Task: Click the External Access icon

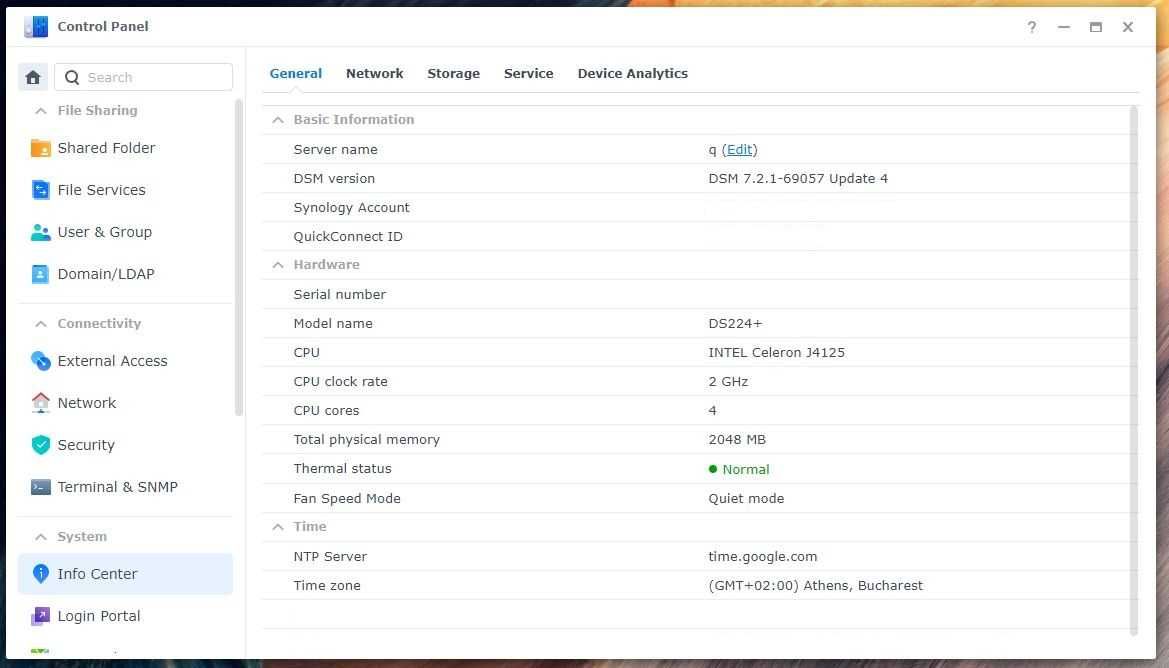Action: pos(40,361)
